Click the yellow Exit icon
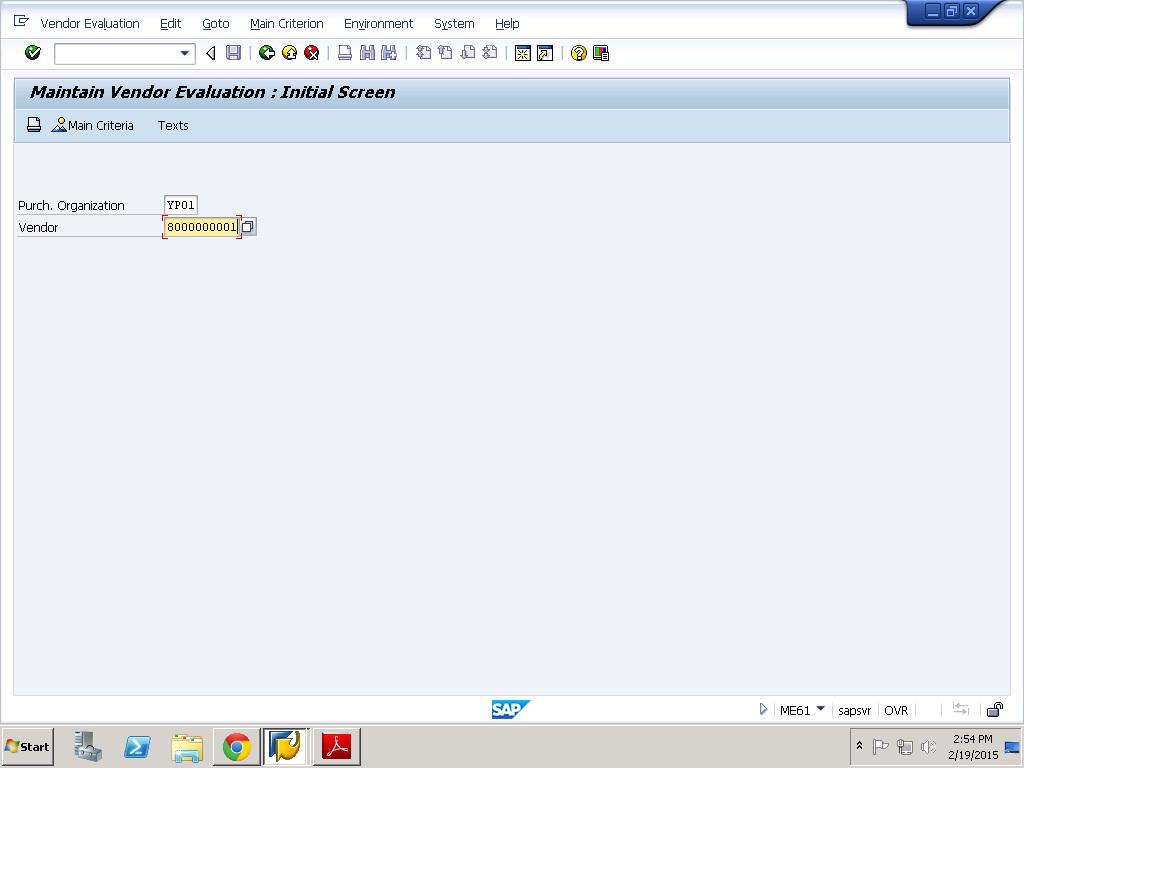This screenshot has width=1170, height=876. point(290,53)
